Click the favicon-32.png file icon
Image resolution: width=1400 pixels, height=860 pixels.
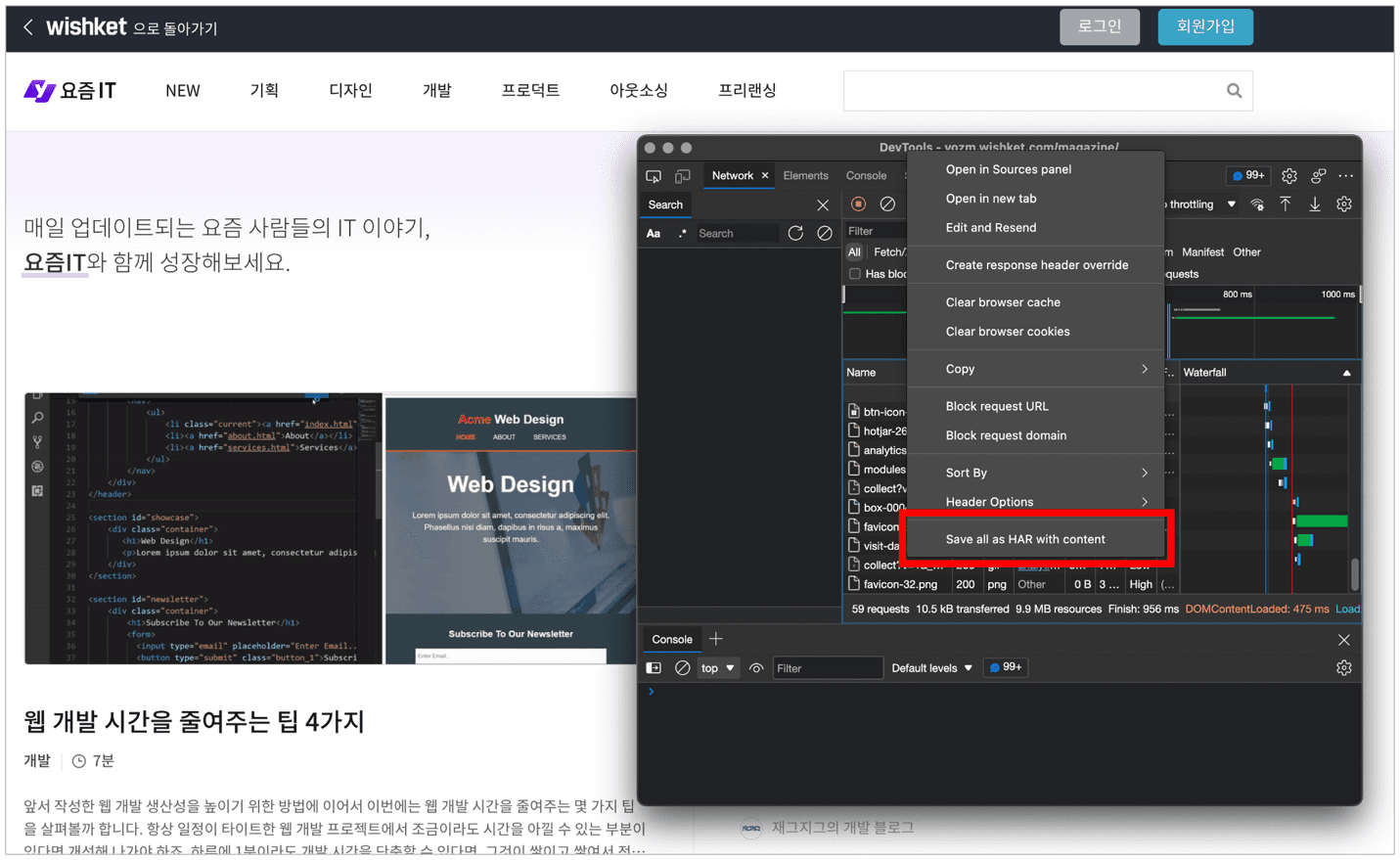(854, 584)
